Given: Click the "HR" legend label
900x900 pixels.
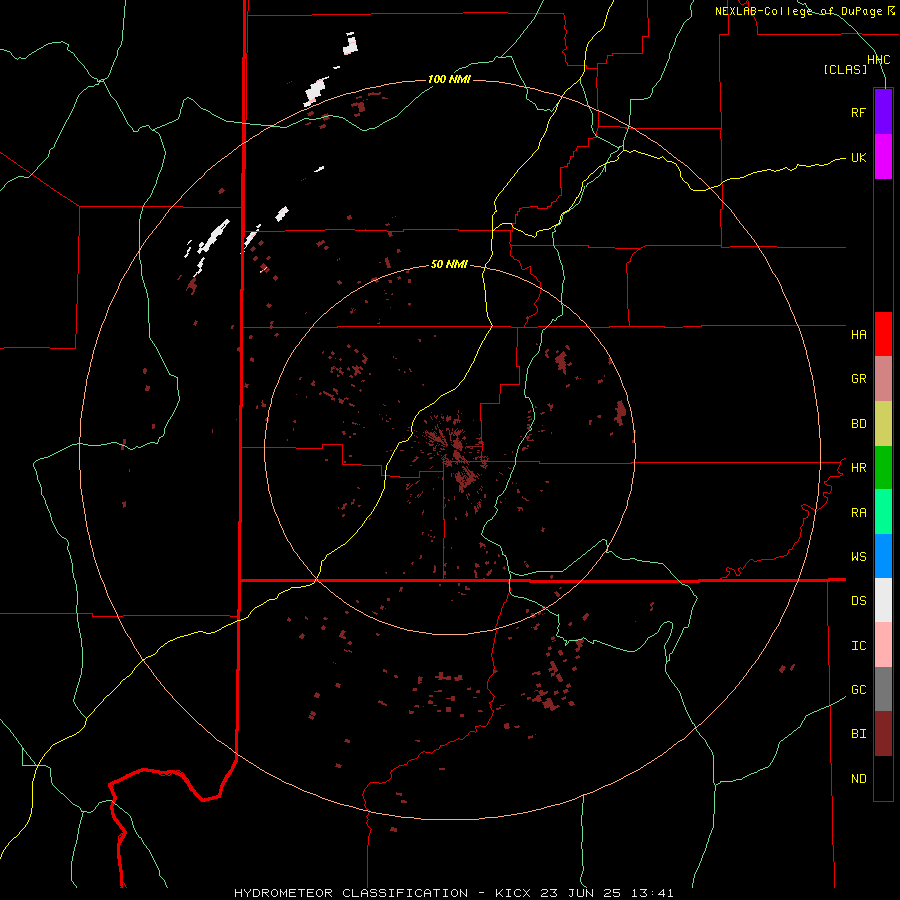Looking at the screenshot, I should 858,468.
